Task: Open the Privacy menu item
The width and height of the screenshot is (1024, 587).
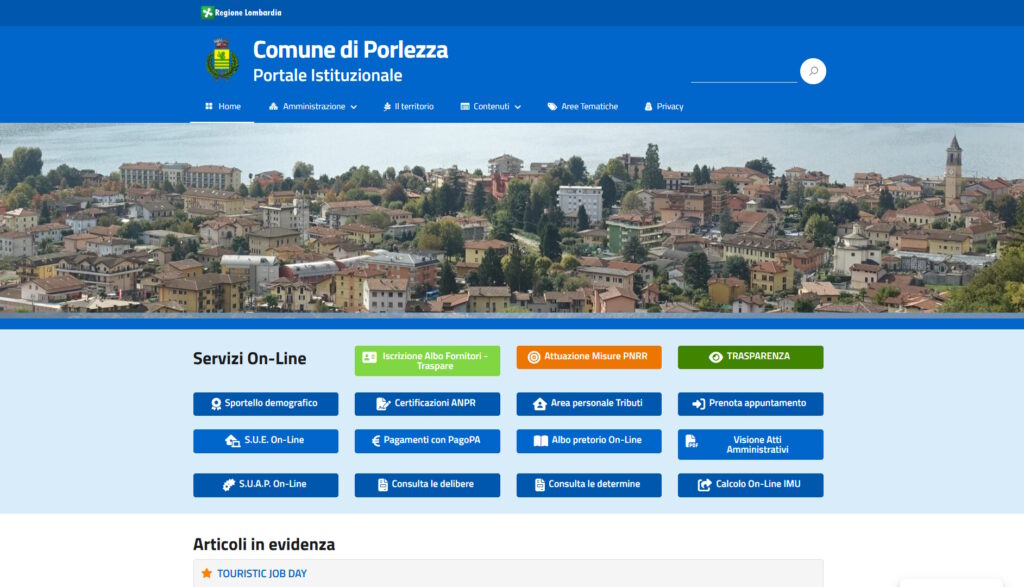Action: tap(664, 106)
